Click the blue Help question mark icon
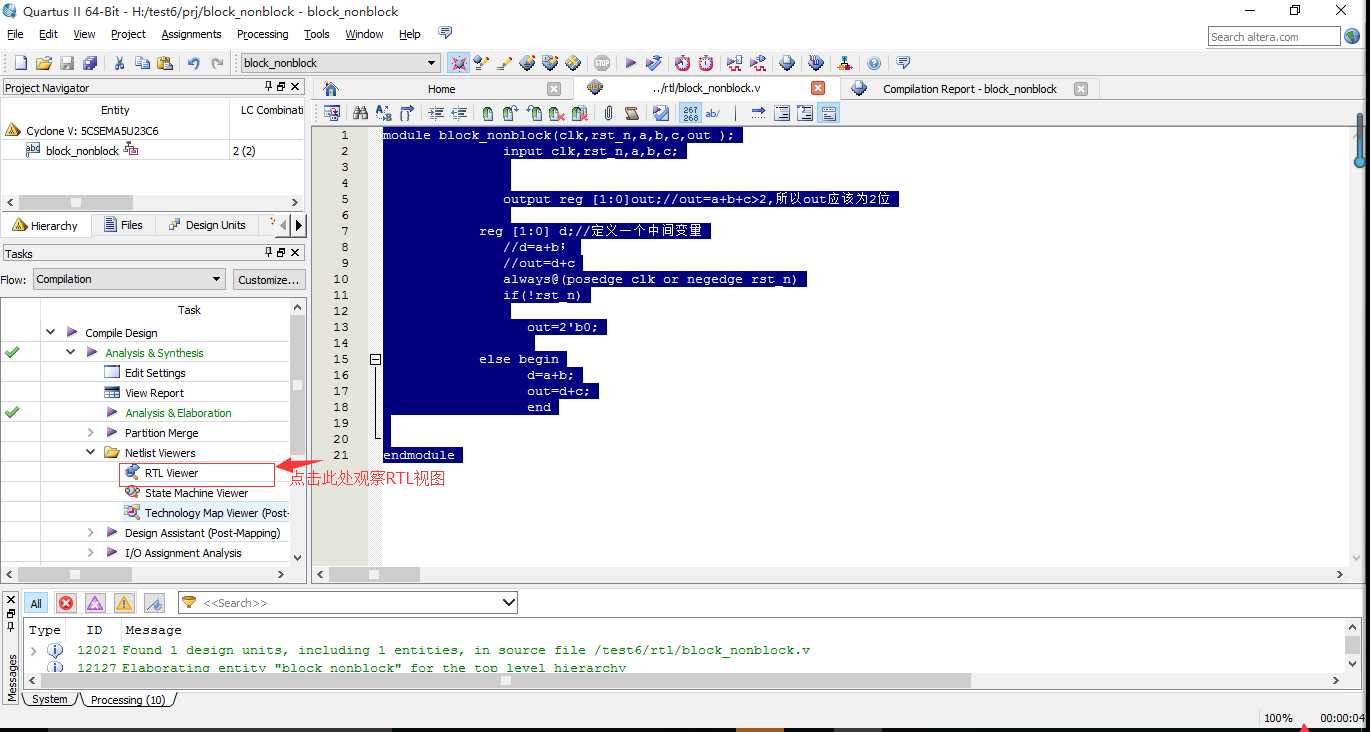1370x732 pixels. [874, 63]
